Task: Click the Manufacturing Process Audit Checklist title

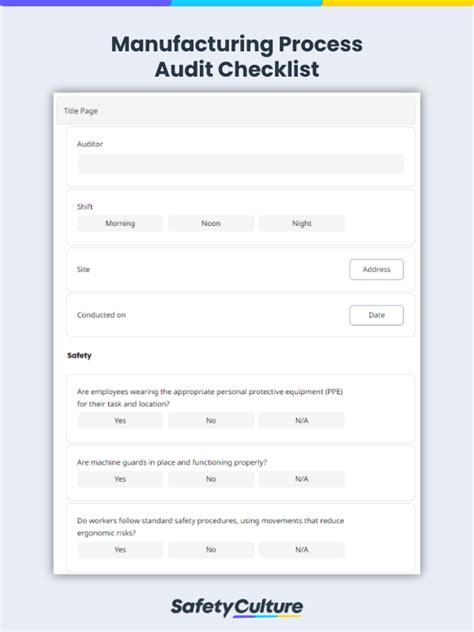Action: (x=237, y=56)
